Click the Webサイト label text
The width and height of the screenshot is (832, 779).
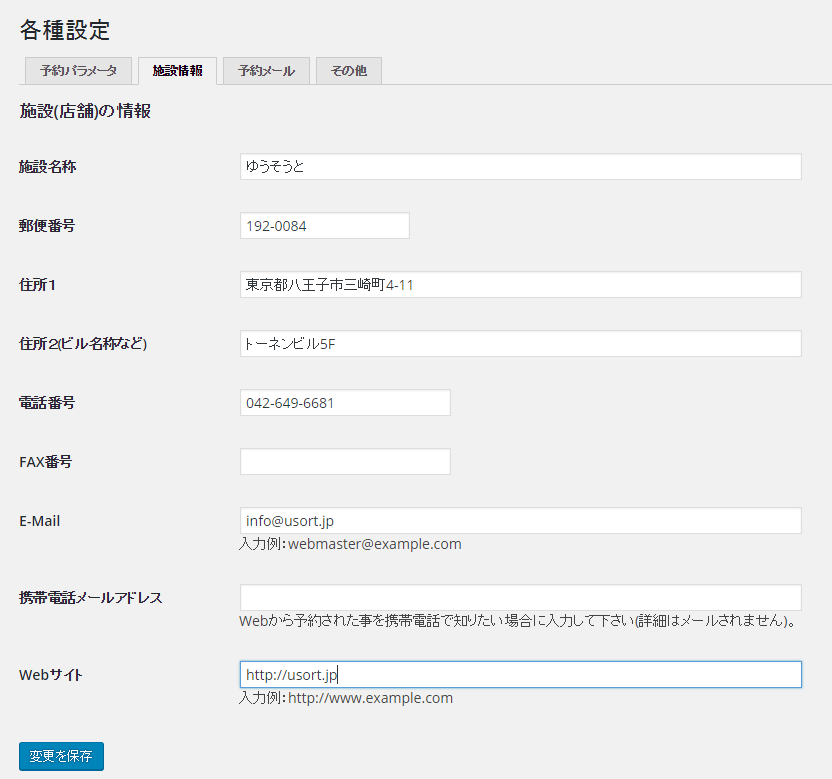(x=51, y=675)
